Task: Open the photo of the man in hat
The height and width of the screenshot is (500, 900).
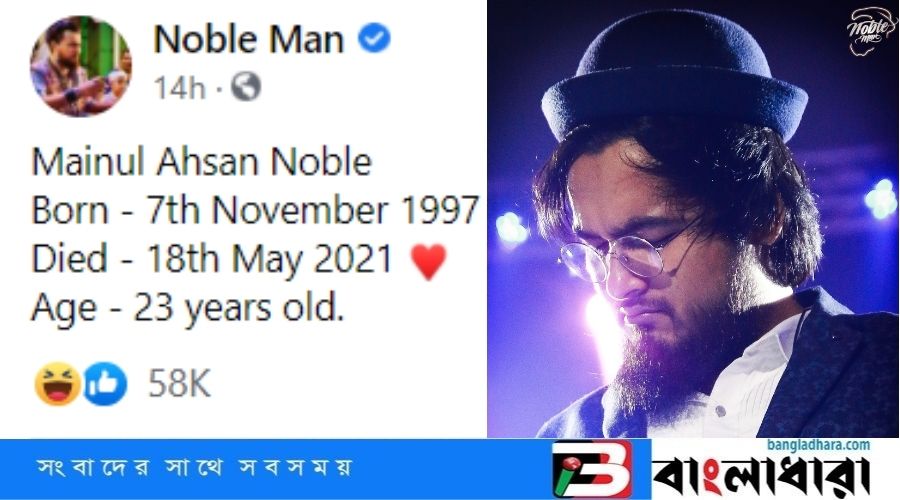Action: (693, 219)
